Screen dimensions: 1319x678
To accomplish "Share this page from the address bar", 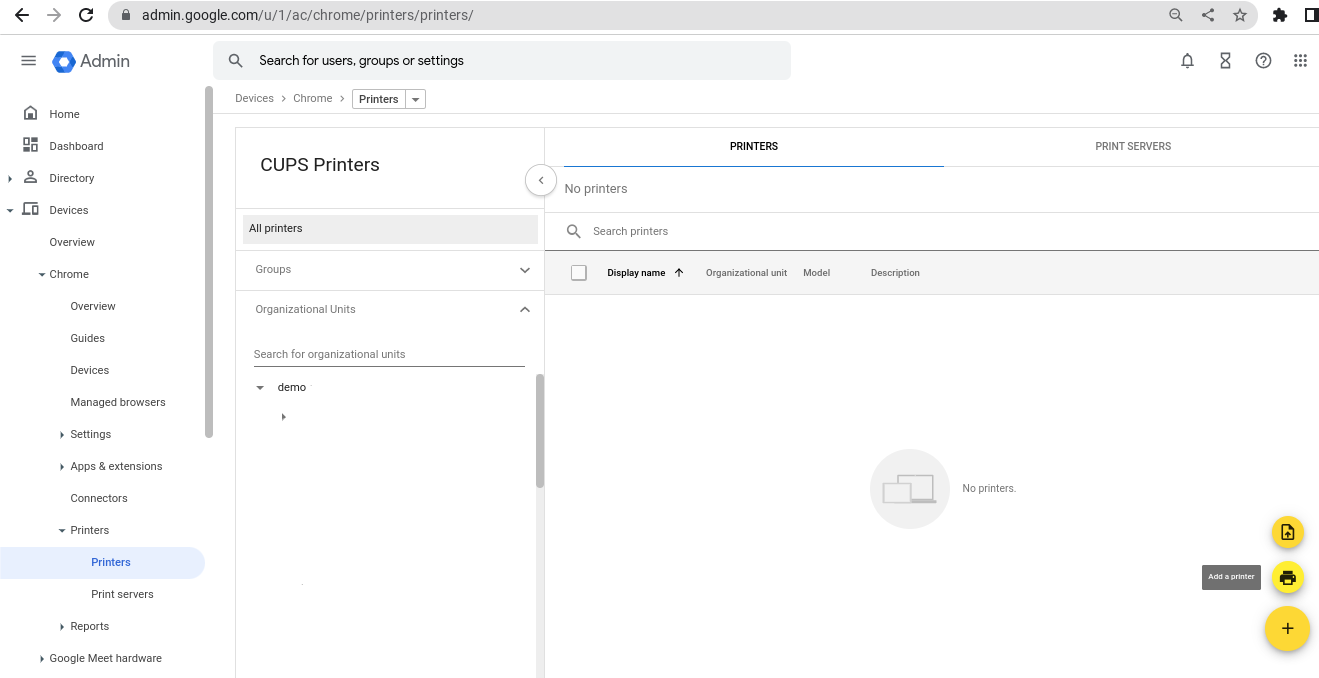I will 1208,15.
